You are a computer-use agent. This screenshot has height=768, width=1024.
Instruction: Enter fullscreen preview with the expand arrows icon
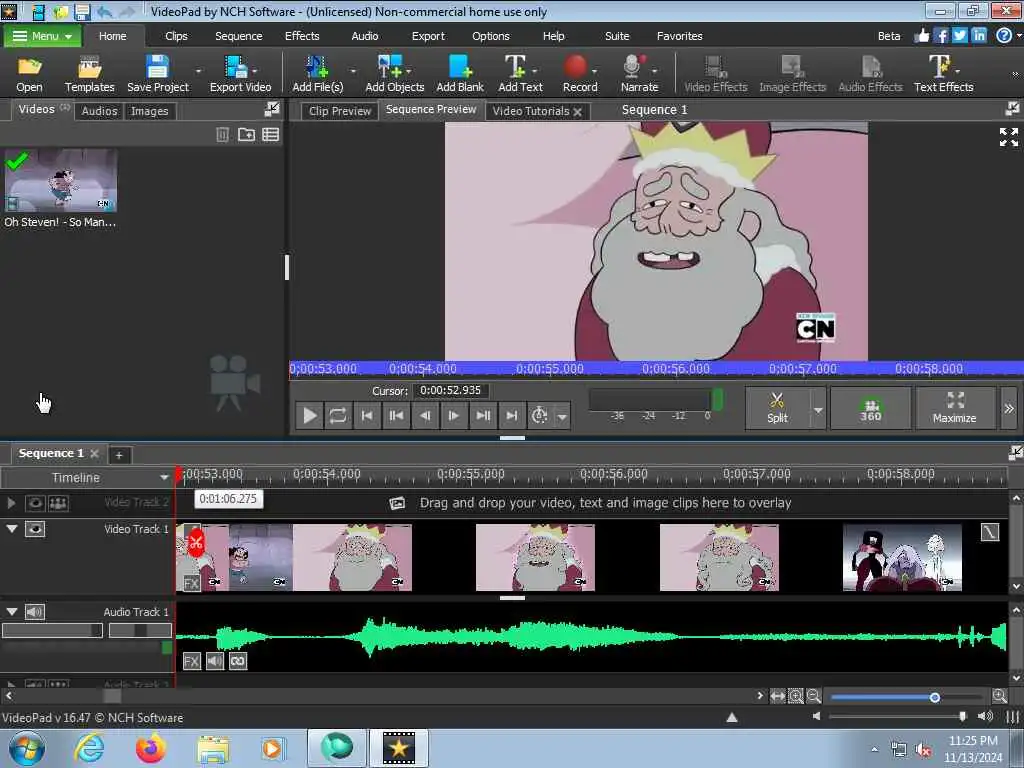point(1008,137)
